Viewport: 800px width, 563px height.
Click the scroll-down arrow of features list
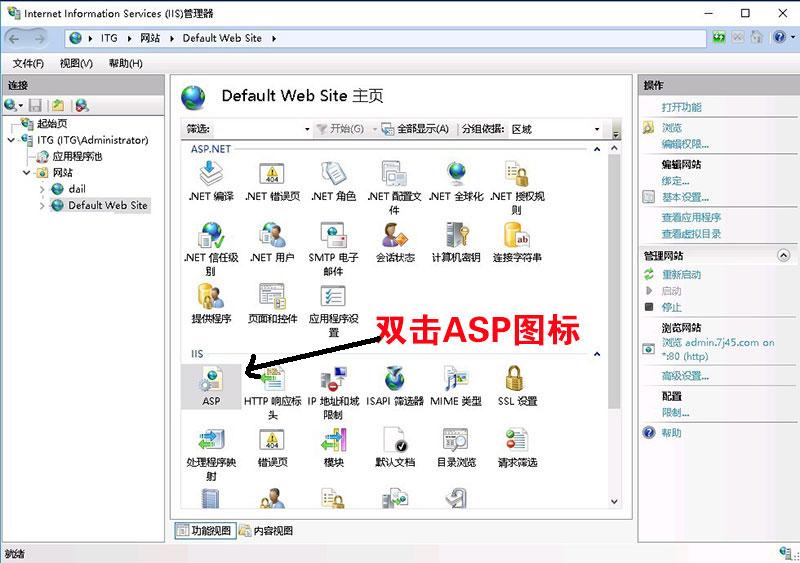614,502
